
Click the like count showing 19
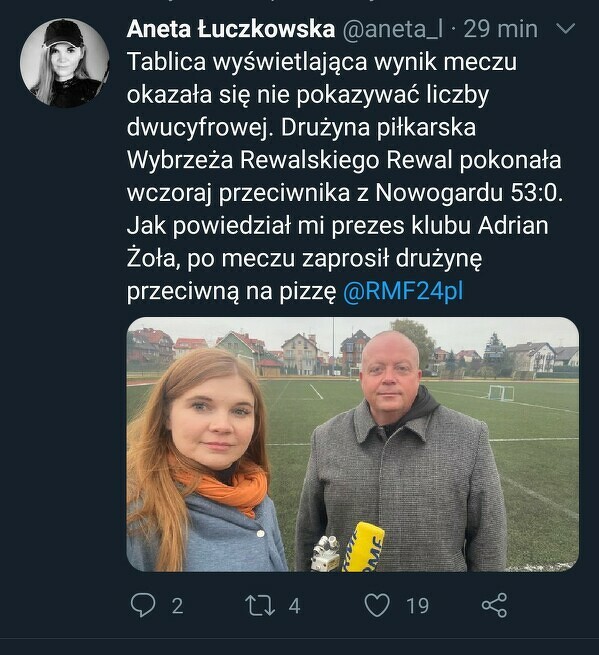[x=418, y=606]
